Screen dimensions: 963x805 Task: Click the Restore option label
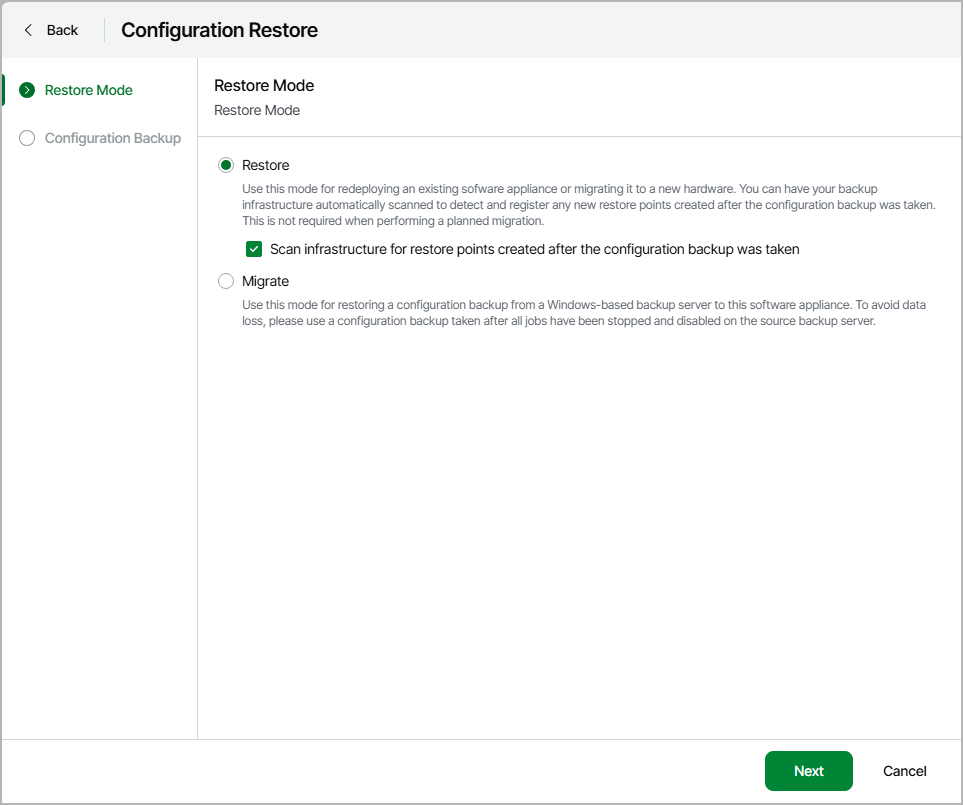coord(265,165)
